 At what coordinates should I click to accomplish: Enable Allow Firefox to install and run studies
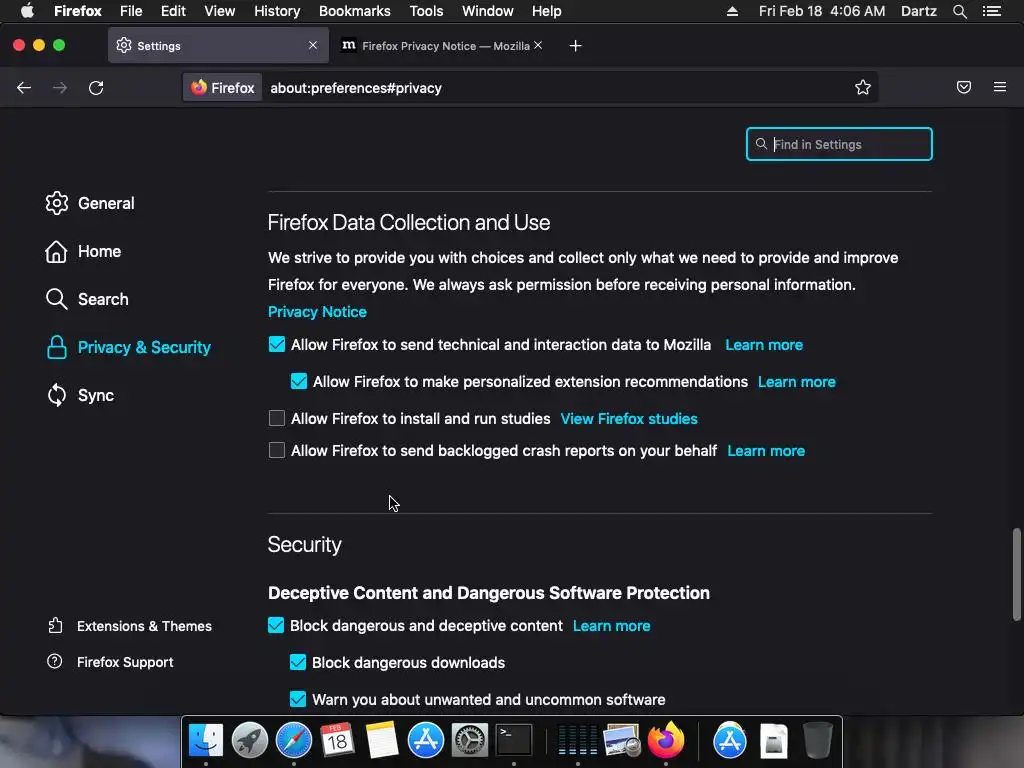[277, 418]
